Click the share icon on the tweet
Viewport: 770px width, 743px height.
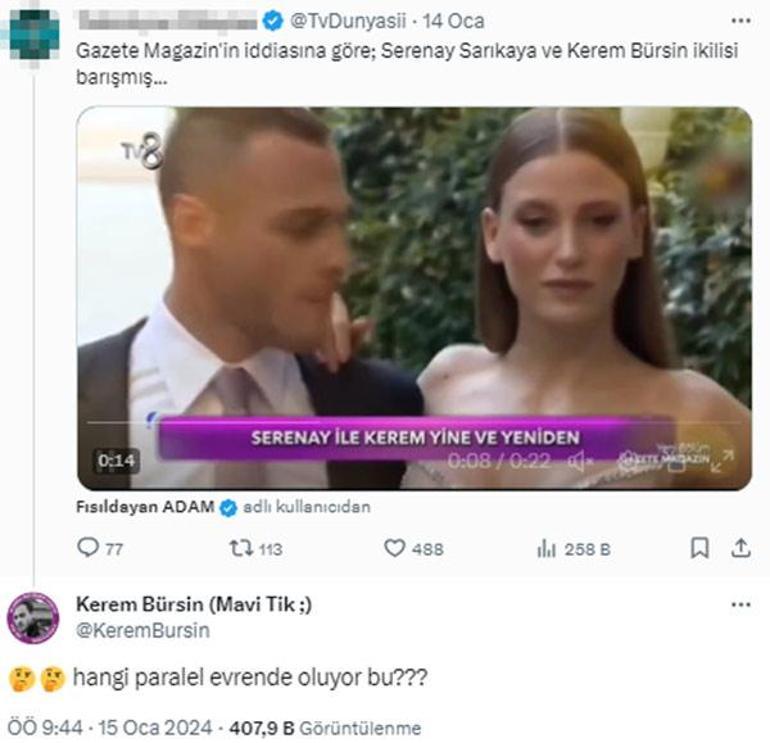point(741,548)
